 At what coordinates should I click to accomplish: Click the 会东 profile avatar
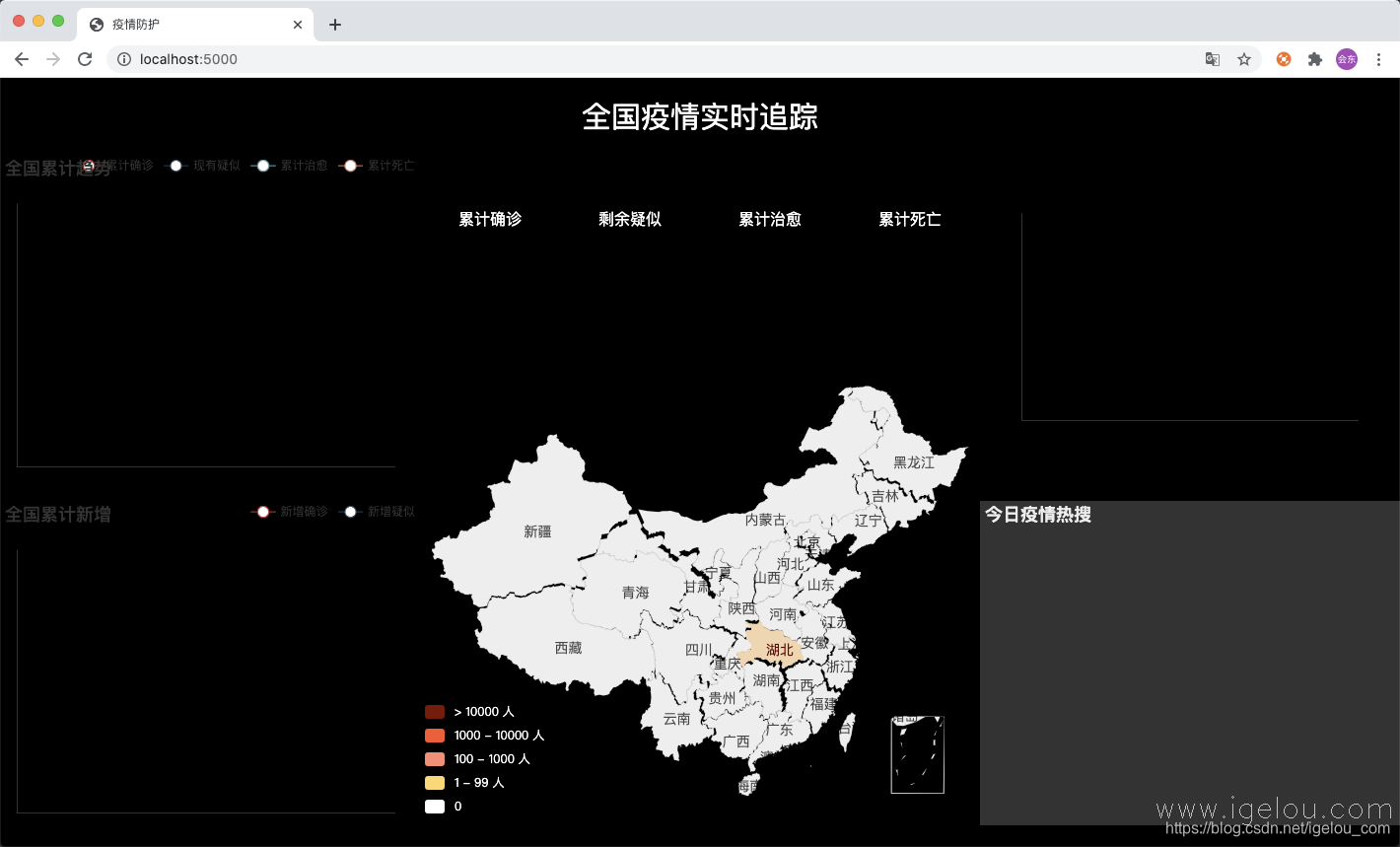(x=1347, y=59)
